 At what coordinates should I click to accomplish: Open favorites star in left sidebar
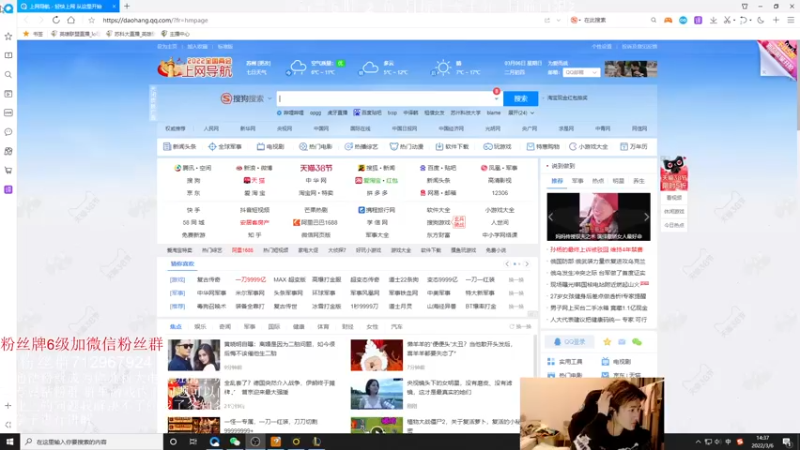pyautogui.click(x=8, y=36)
